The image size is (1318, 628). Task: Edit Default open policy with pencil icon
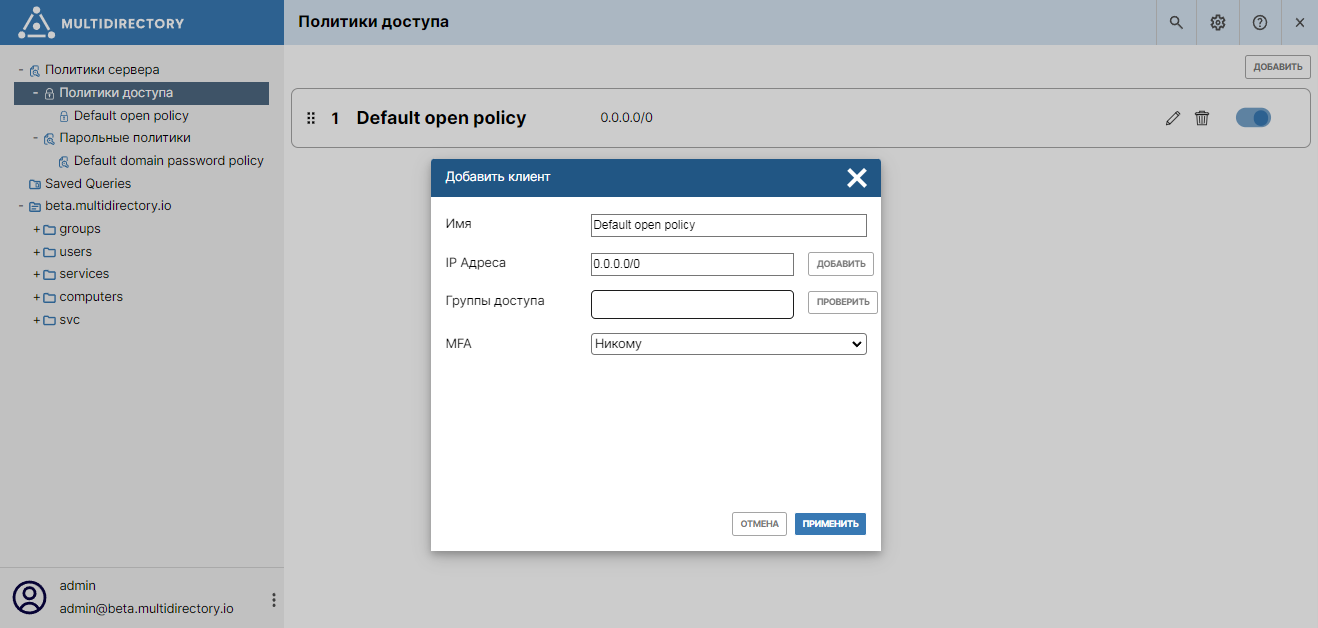click(x=1173, y=118)
